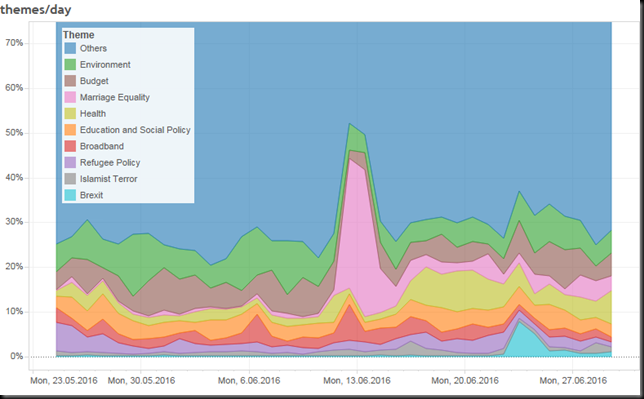
Task: Select the 'Broadband' legend label
Action: pos(101,146)
